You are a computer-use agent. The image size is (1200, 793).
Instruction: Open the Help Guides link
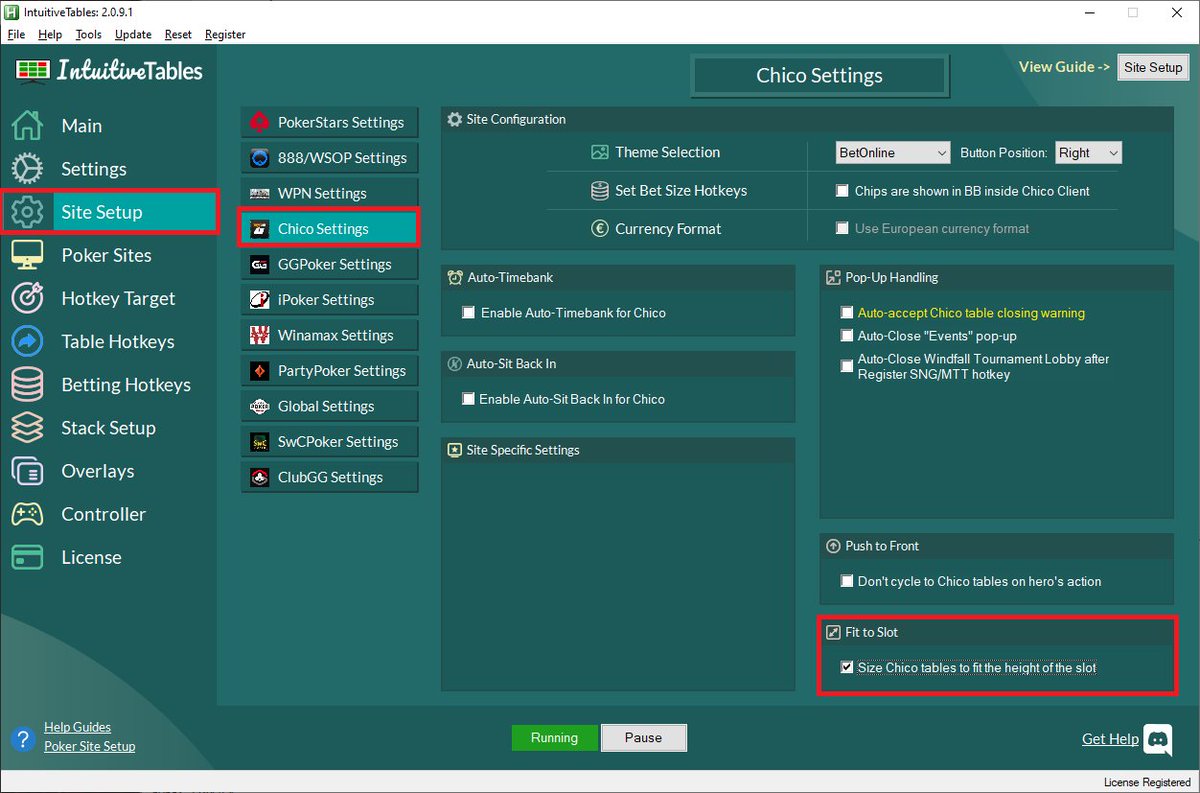tap(77, 727)
